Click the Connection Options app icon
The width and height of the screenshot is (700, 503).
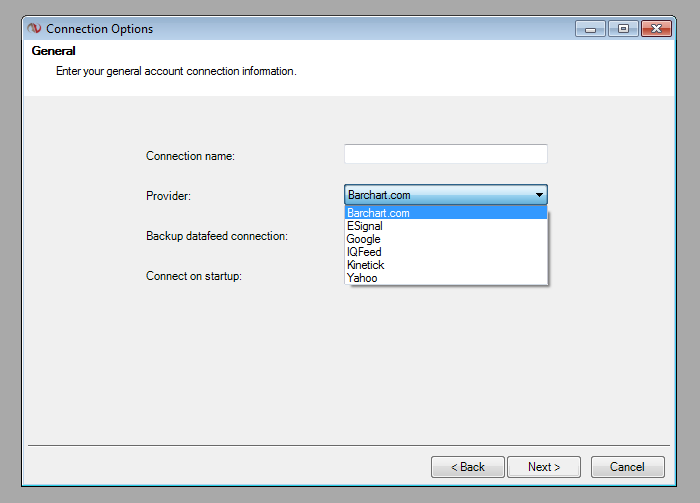[x=34, y=29]
